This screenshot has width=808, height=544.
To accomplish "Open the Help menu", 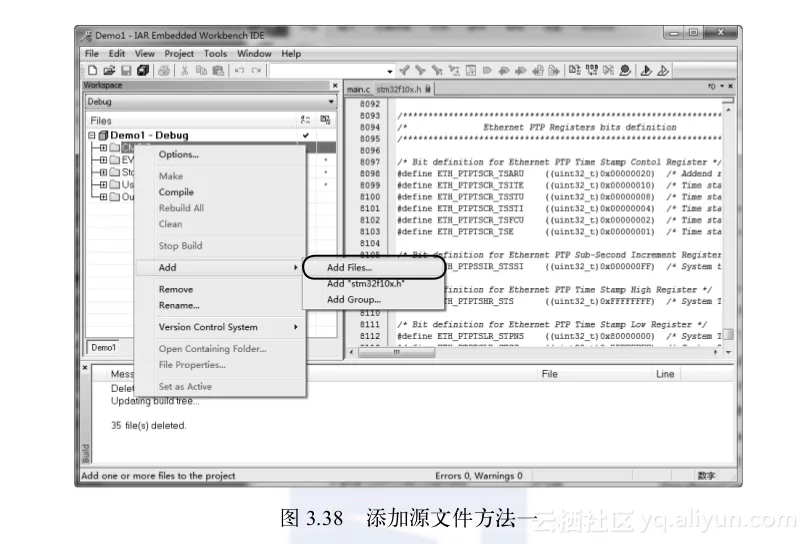I will tap(291, 54).
